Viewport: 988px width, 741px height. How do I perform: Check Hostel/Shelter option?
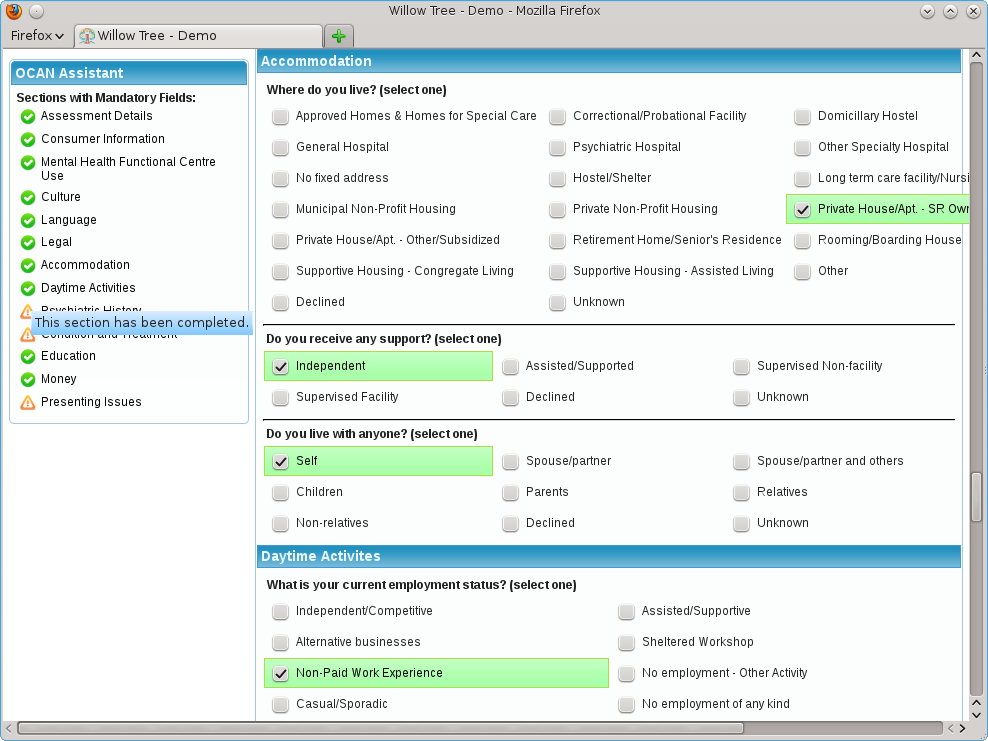click(x=558, y=178)
